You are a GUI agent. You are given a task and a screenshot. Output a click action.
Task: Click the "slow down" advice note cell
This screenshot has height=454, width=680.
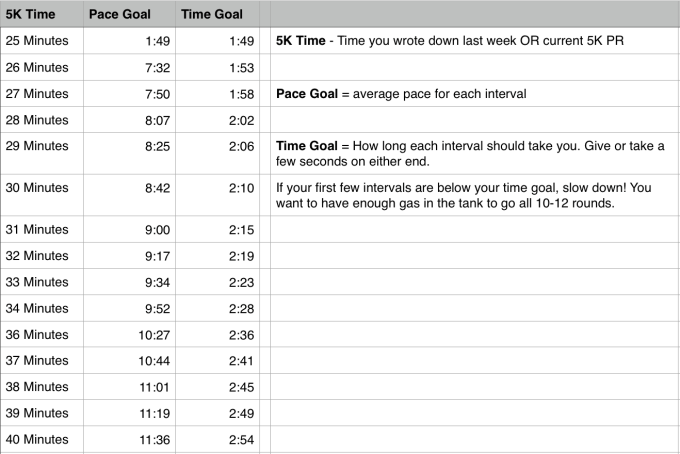tap(468, 195)
